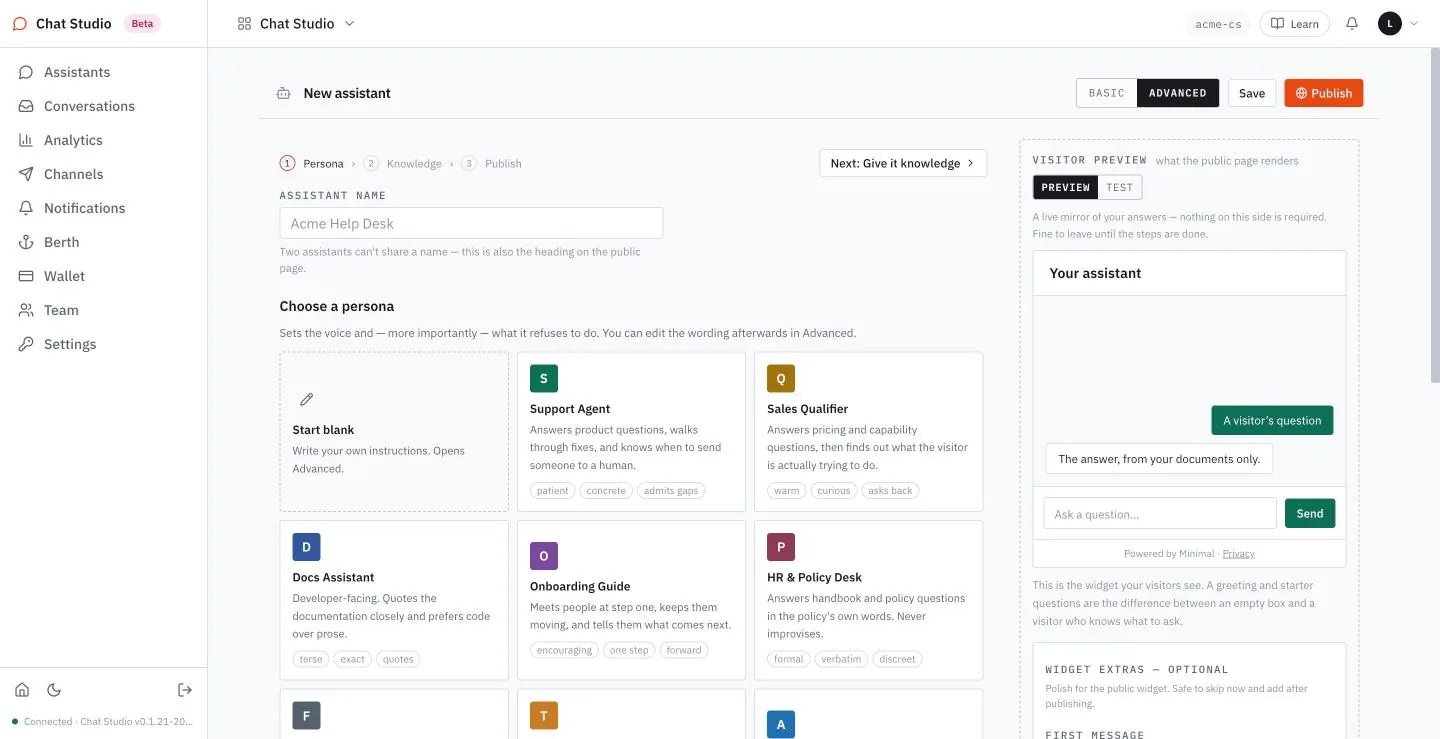Go to Publish step 3
The width and height of the screenshot is (1440, 739).
(x=491, y=163)
